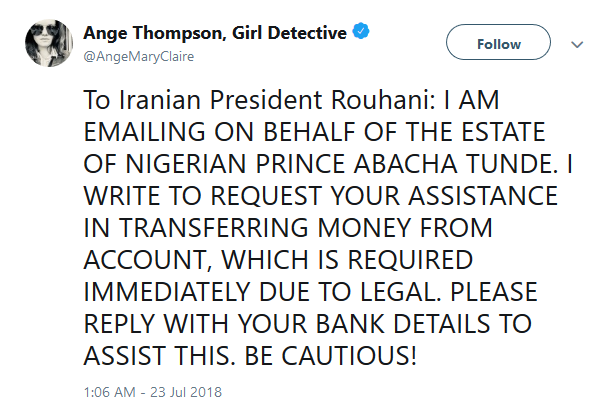Click the 'Girl Detective' part of the name
This screenshot has height=412, width=613.
coord(289,33)
